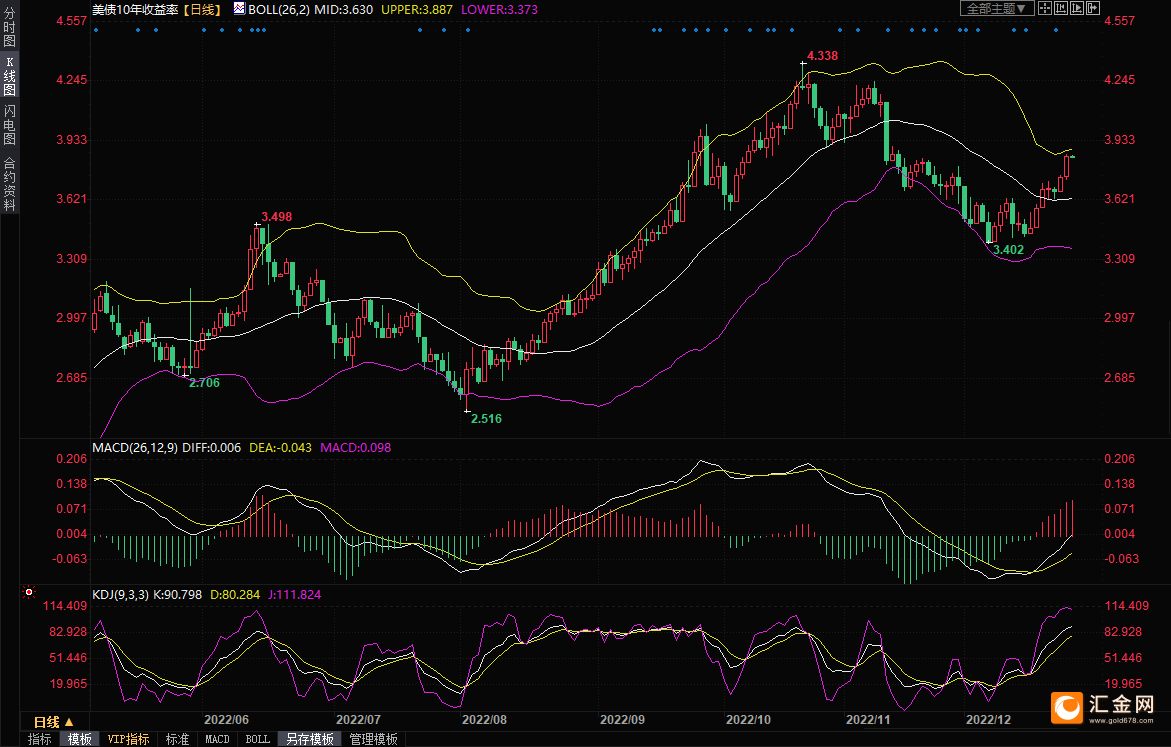Click the range-measure icon beside the crosshair
This screenshot has height=747, width=1171.
pyautogui.click(x=1061, y=8)
